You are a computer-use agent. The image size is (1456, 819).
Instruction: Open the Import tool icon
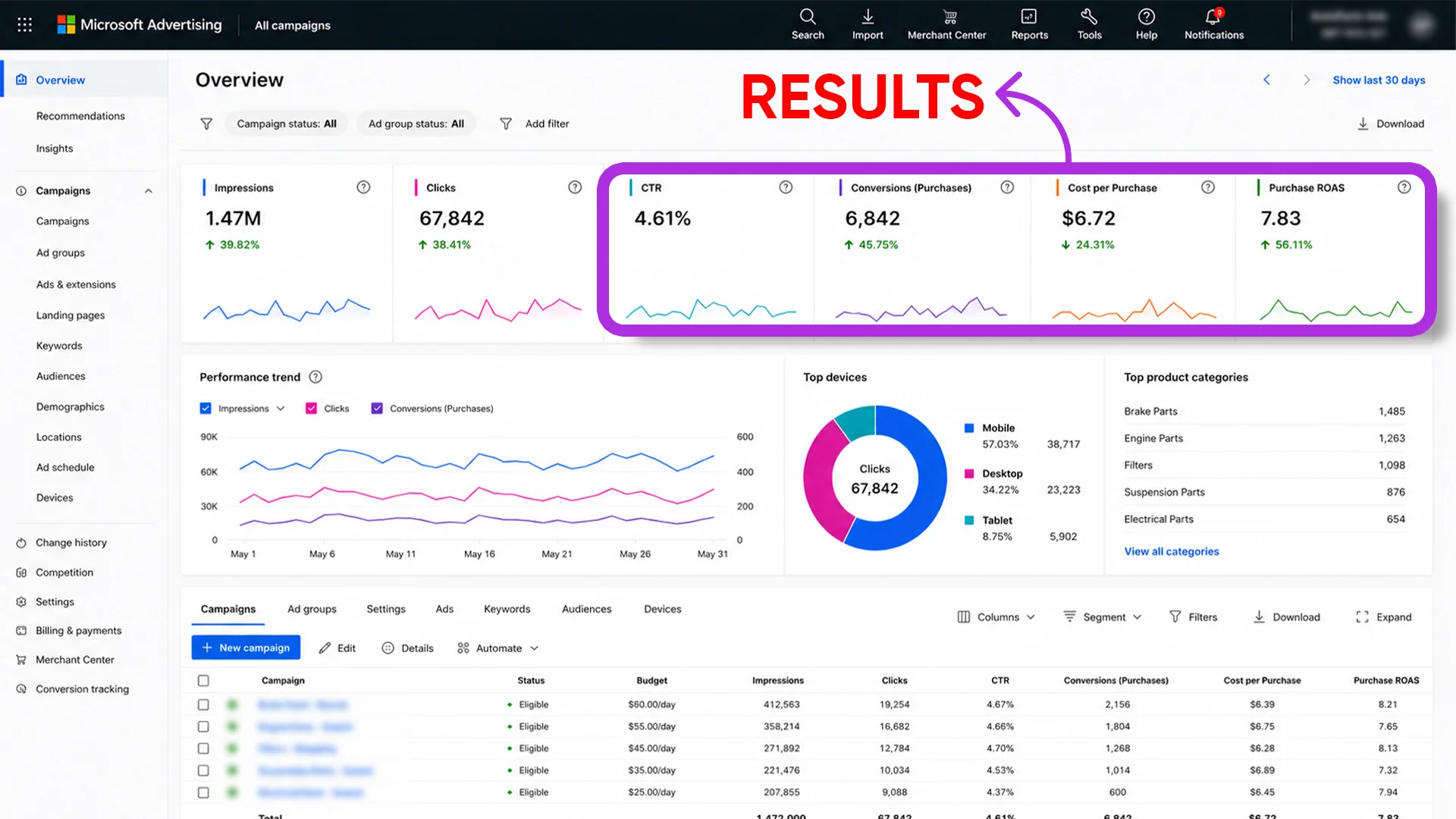point(868,17)
